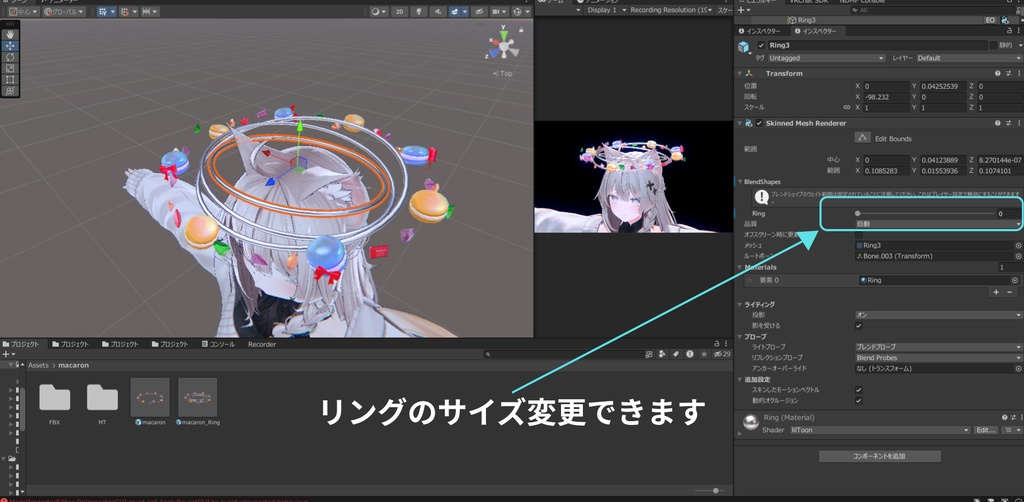This screenshot has height=502, width=1024.
Task: Select the Hand view tool
Action: pyautogui.click(x=10, y=34)
